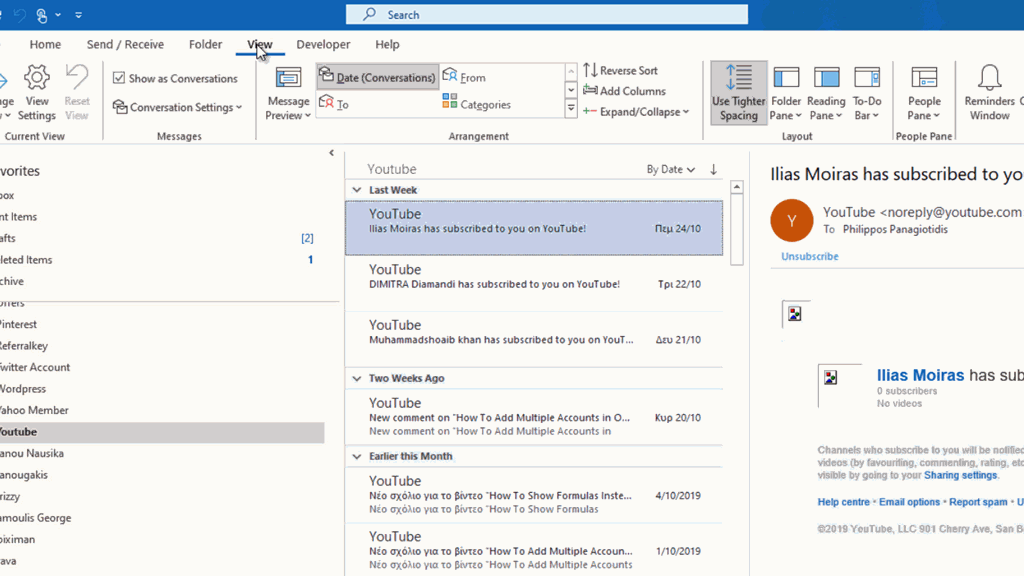
Task: Click inside the Search box
Action: coord(547,14)
